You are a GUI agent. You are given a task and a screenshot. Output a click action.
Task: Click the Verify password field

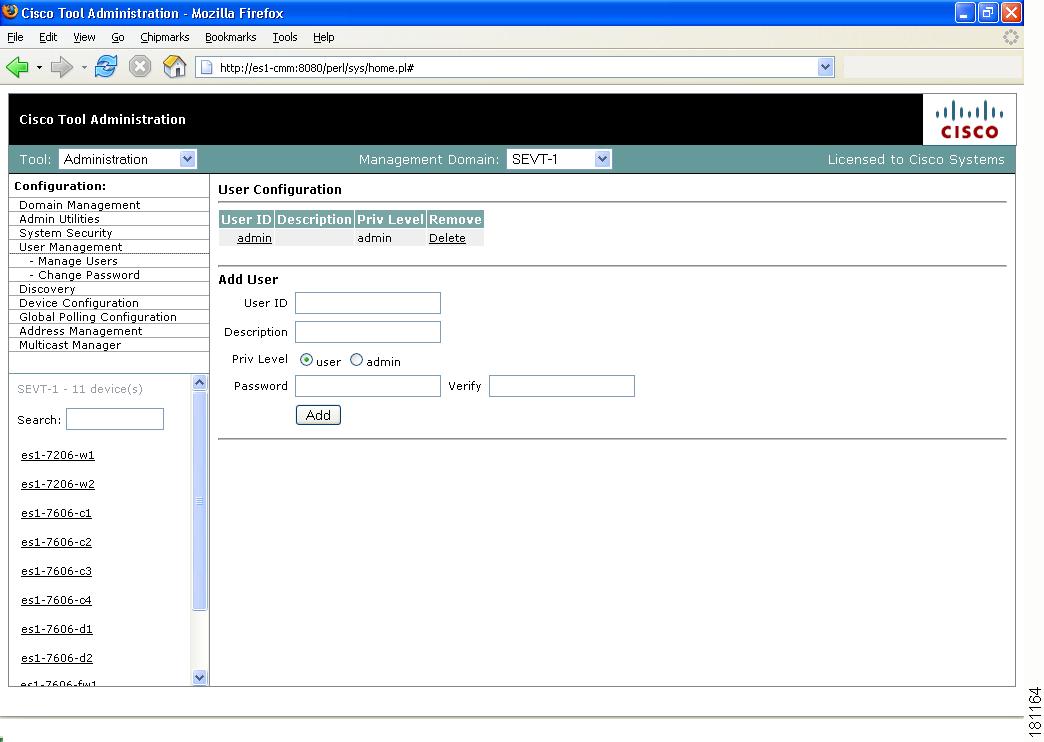click(562, 386)
